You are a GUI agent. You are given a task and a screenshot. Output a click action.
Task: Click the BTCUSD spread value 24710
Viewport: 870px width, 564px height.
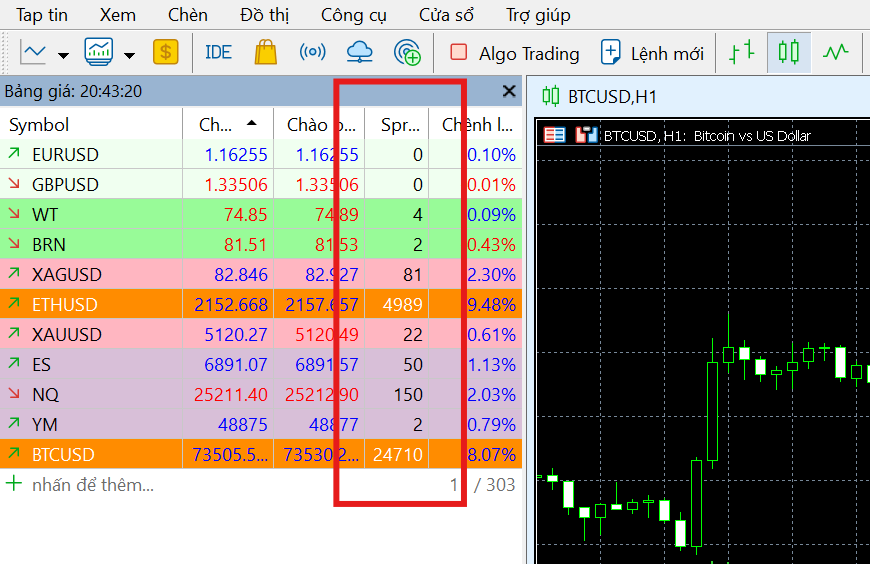pyautogui.click(x=398, y=455)
